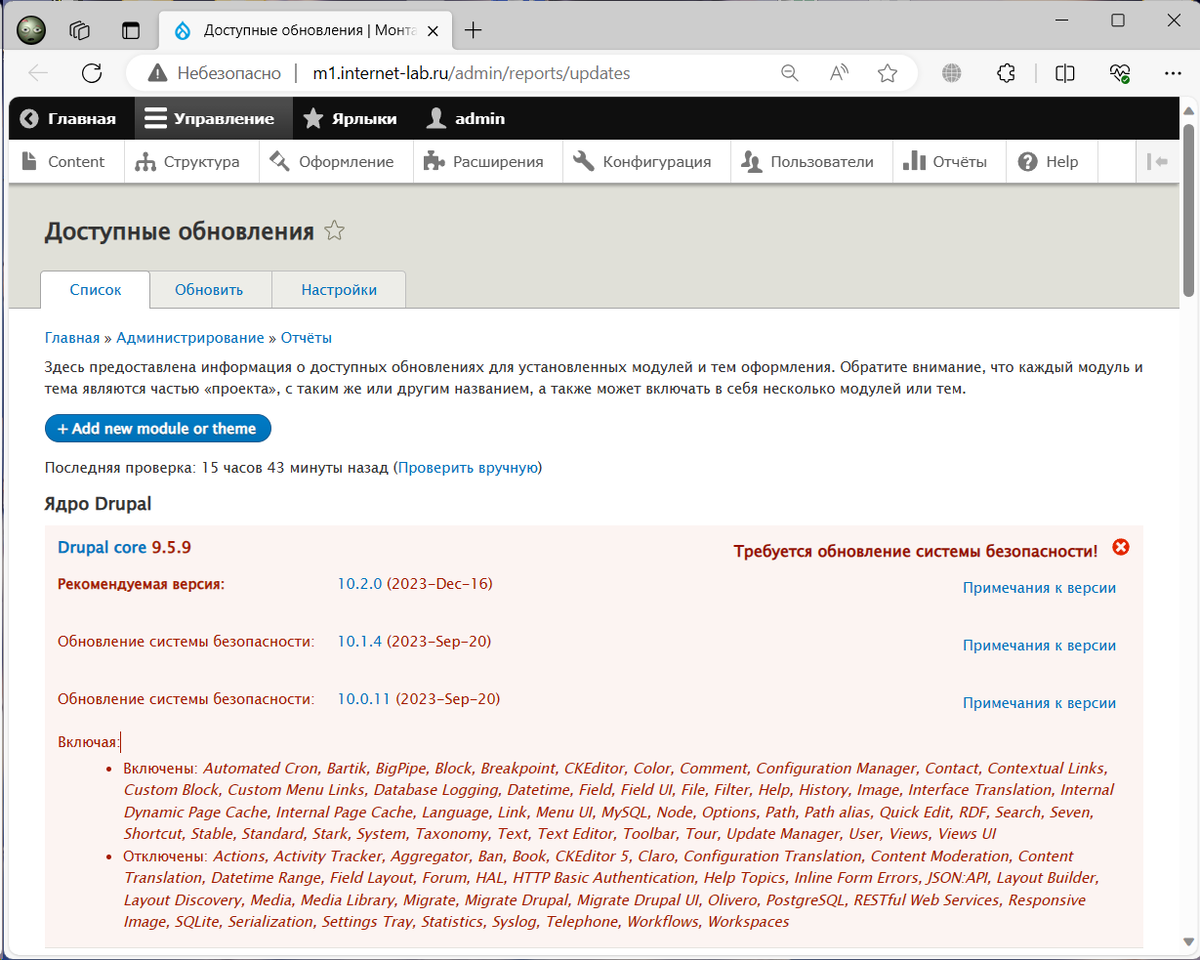This screenshot has width=1200, height=960.
Task: Open the Extensions puzzle icon
Action: (x=1007, y=73)
